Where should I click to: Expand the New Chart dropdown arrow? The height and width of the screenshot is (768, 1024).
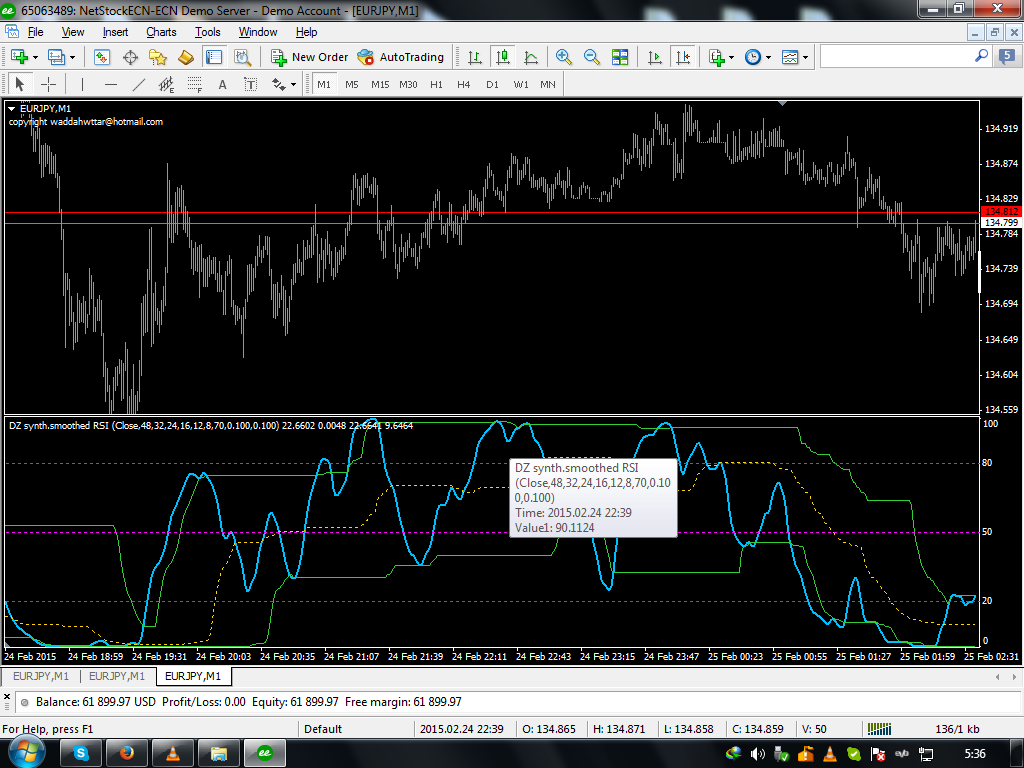[38, 58]
